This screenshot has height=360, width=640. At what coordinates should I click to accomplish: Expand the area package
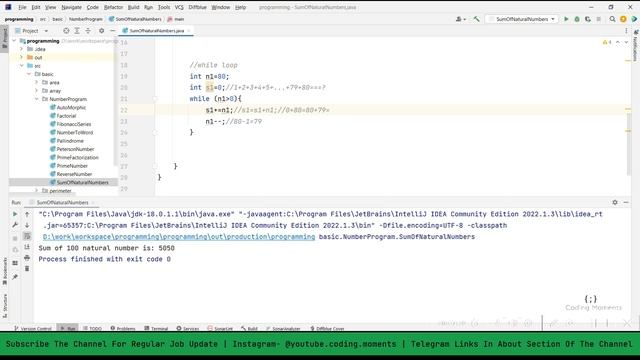(36, 82)
